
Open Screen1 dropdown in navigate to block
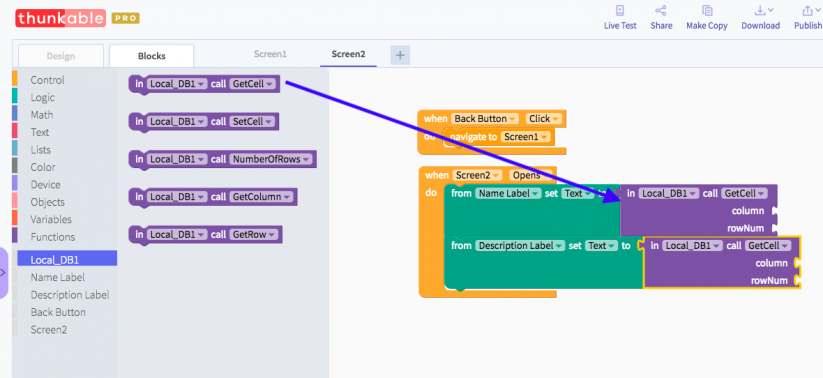[526, 137]
